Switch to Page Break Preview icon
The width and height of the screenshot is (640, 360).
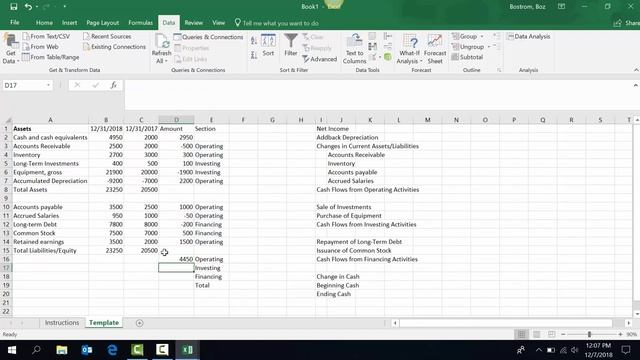coord(551,334)
